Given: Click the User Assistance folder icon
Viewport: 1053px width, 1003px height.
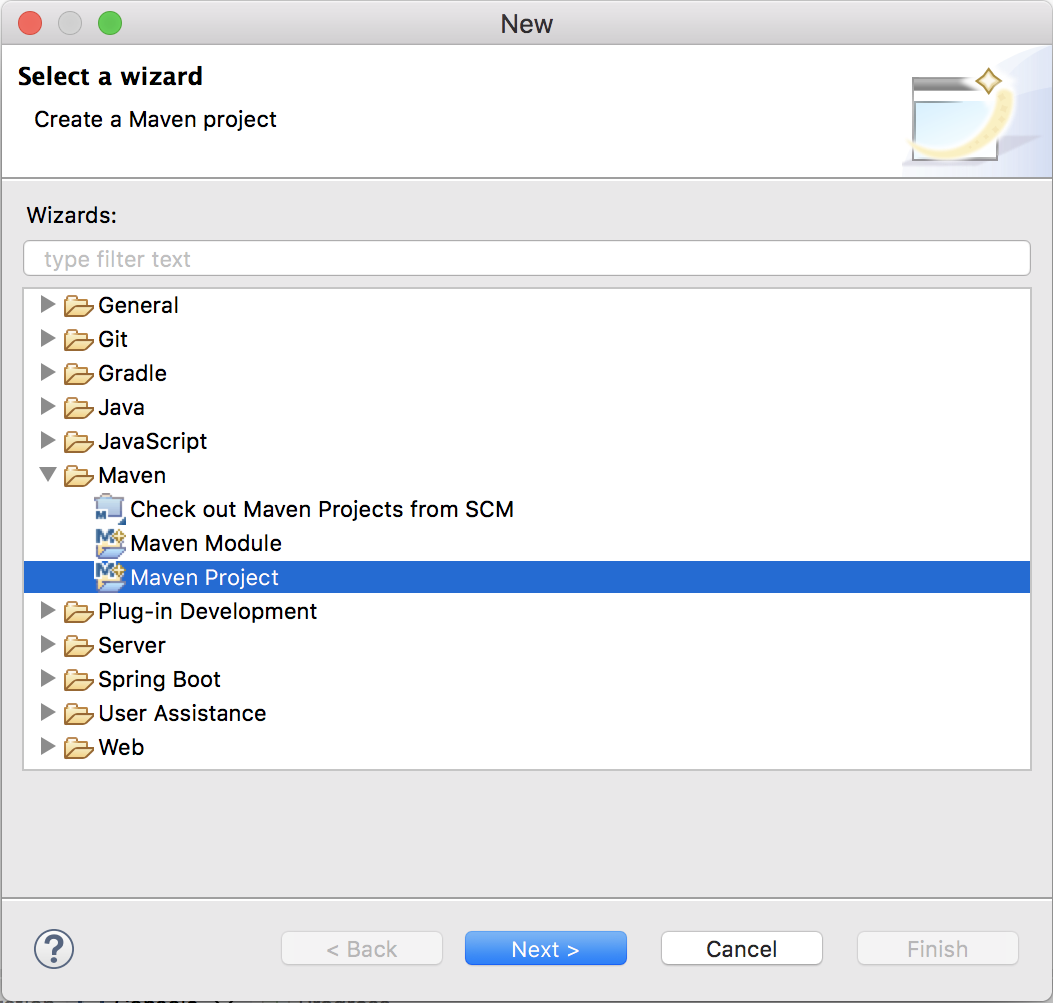Looking at the screenshot, I should click(79, 714).
